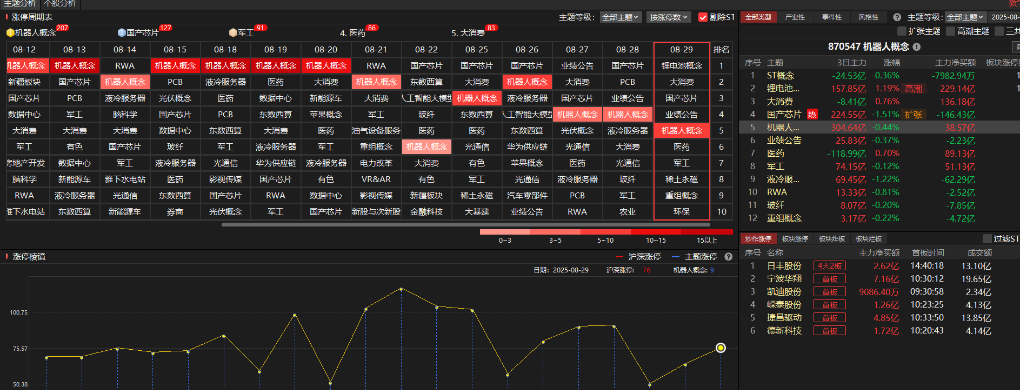Open the left 全部主题 dropdown
Screen dimensions: 1020x390
[x=621, y=18]
